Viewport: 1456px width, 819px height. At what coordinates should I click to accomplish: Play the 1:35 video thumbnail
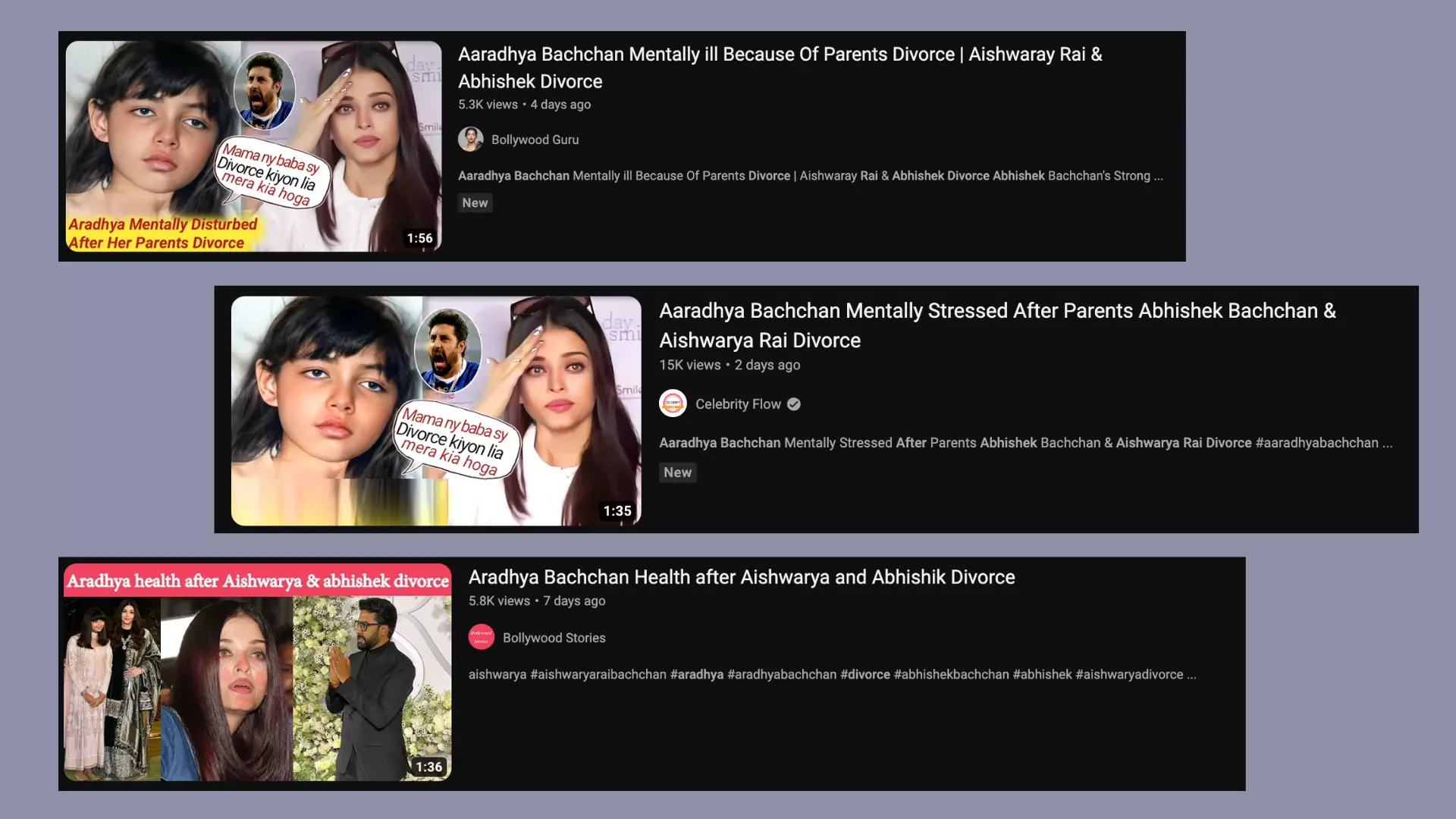(x=436, y=410)
